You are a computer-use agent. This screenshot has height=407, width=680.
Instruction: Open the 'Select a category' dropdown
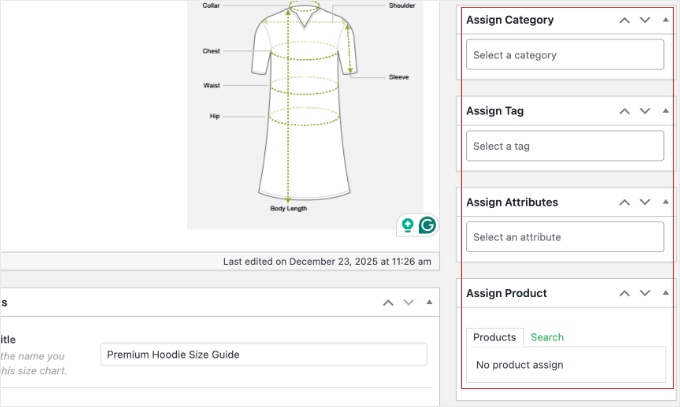(x=565, y=55)
